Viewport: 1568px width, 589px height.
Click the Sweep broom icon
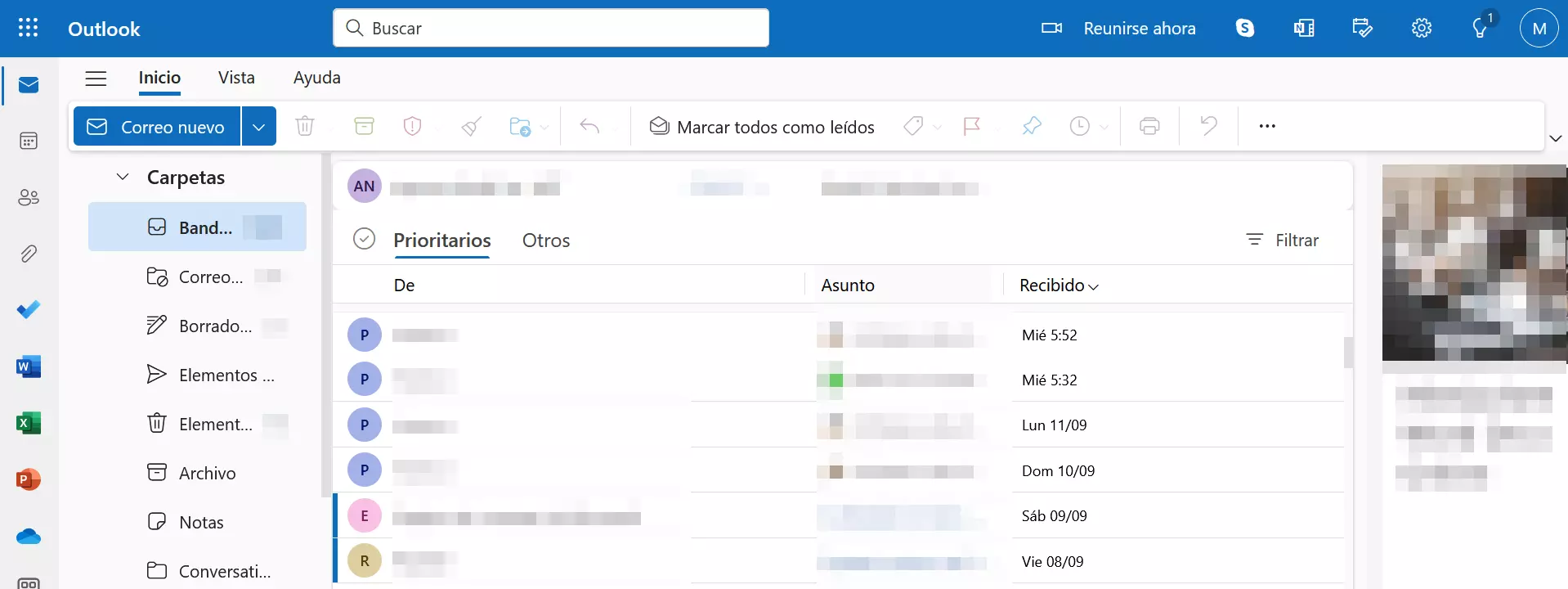[472, 126]
